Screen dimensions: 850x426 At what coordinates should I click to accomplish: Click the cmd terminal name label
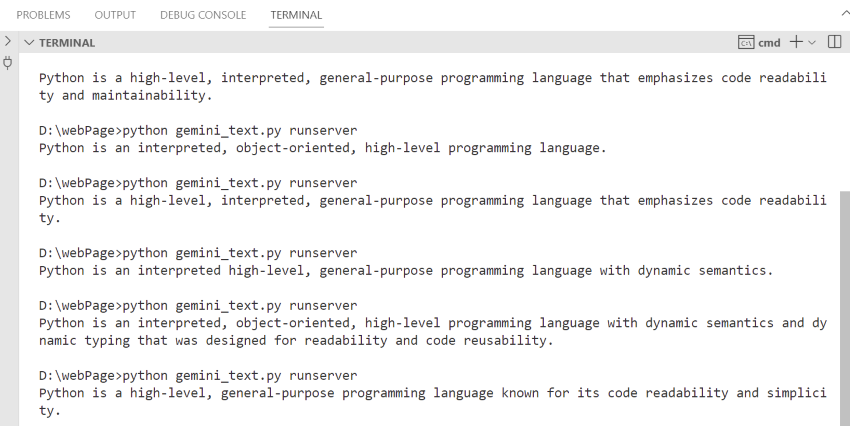pyautogui.click(x=769, y=42)
